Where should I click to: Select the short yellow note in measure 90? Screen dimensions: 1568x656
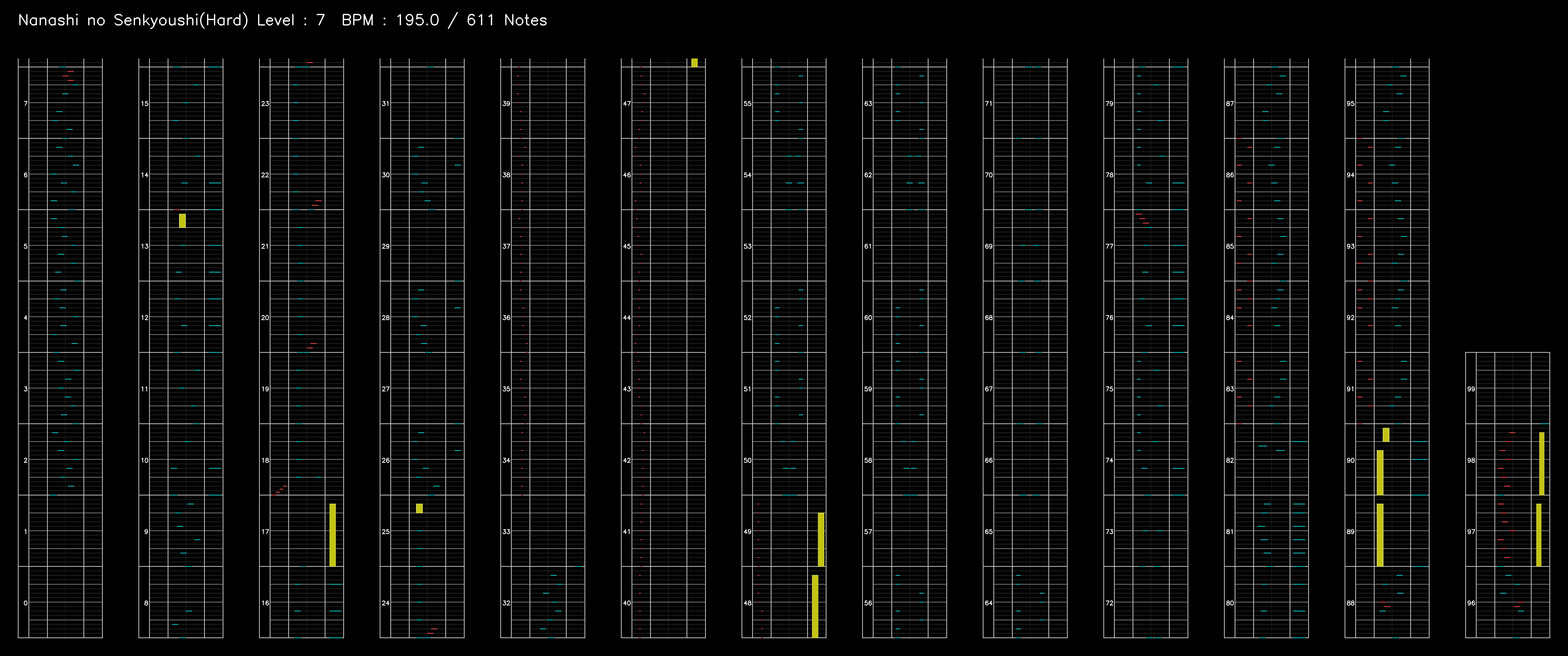[x=1386, y=434]
